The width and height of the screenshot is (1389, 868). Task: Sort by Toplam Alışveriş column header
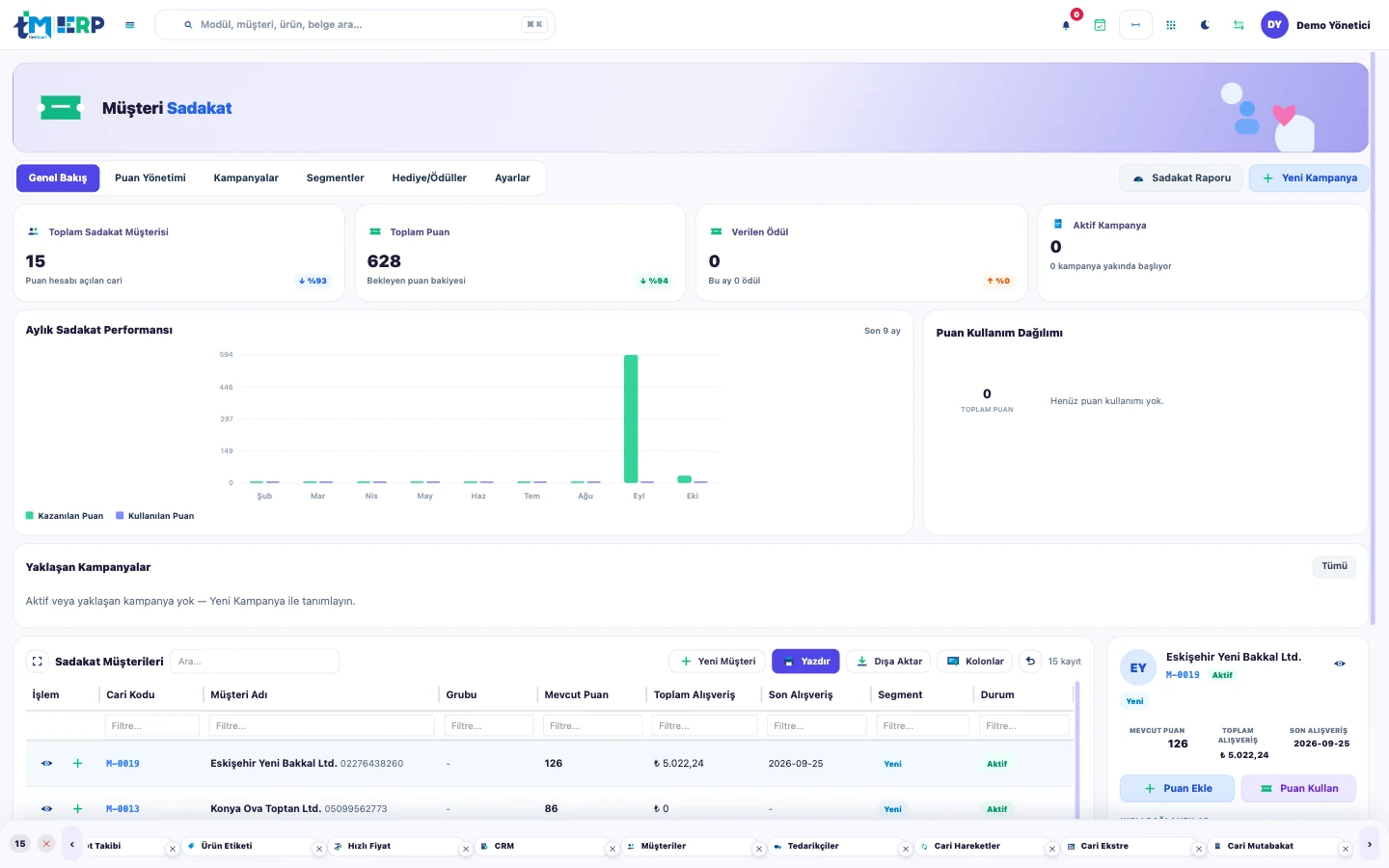(694, 694)
